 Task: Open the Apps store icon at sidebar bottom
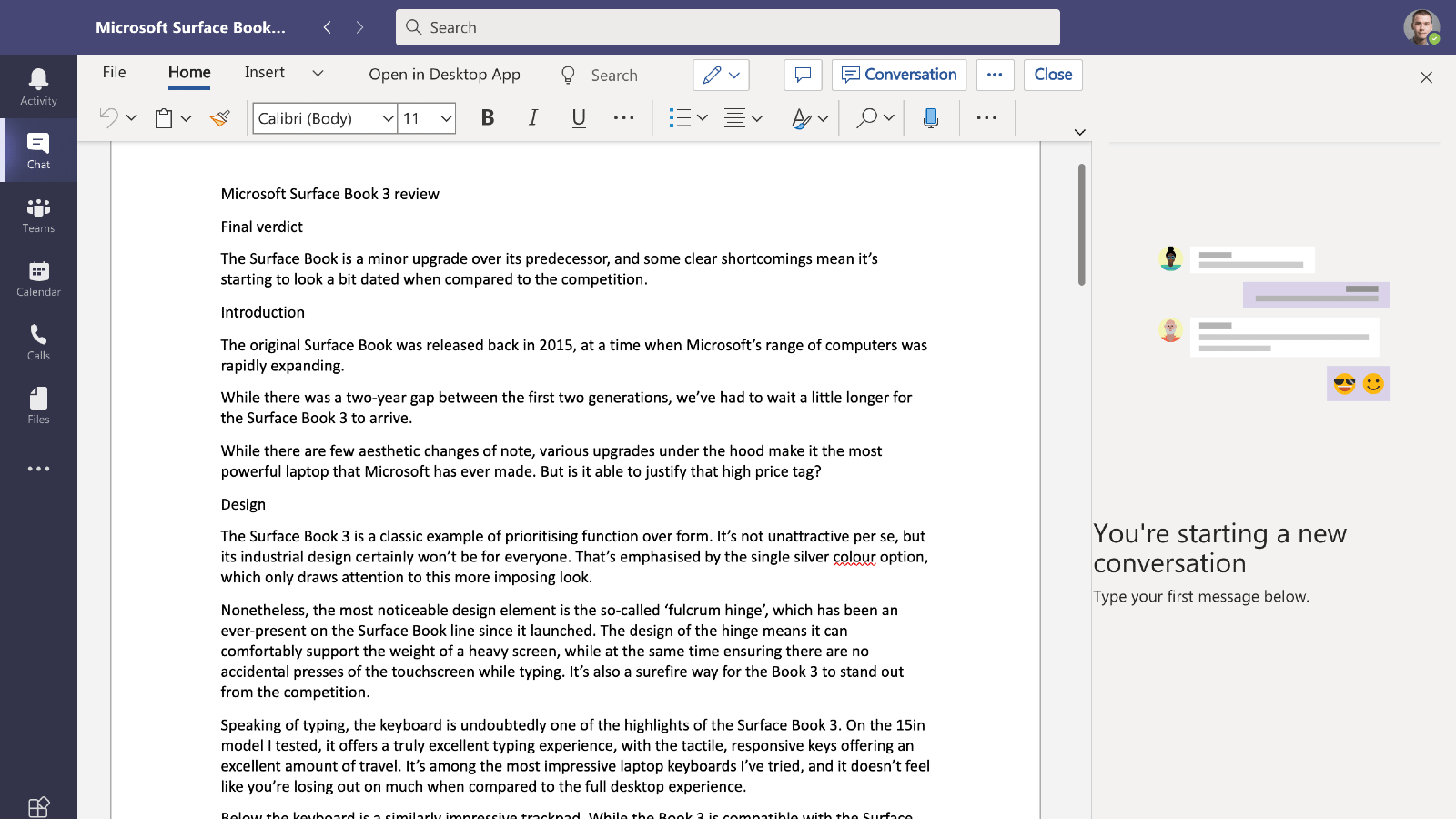click(38, 807)
